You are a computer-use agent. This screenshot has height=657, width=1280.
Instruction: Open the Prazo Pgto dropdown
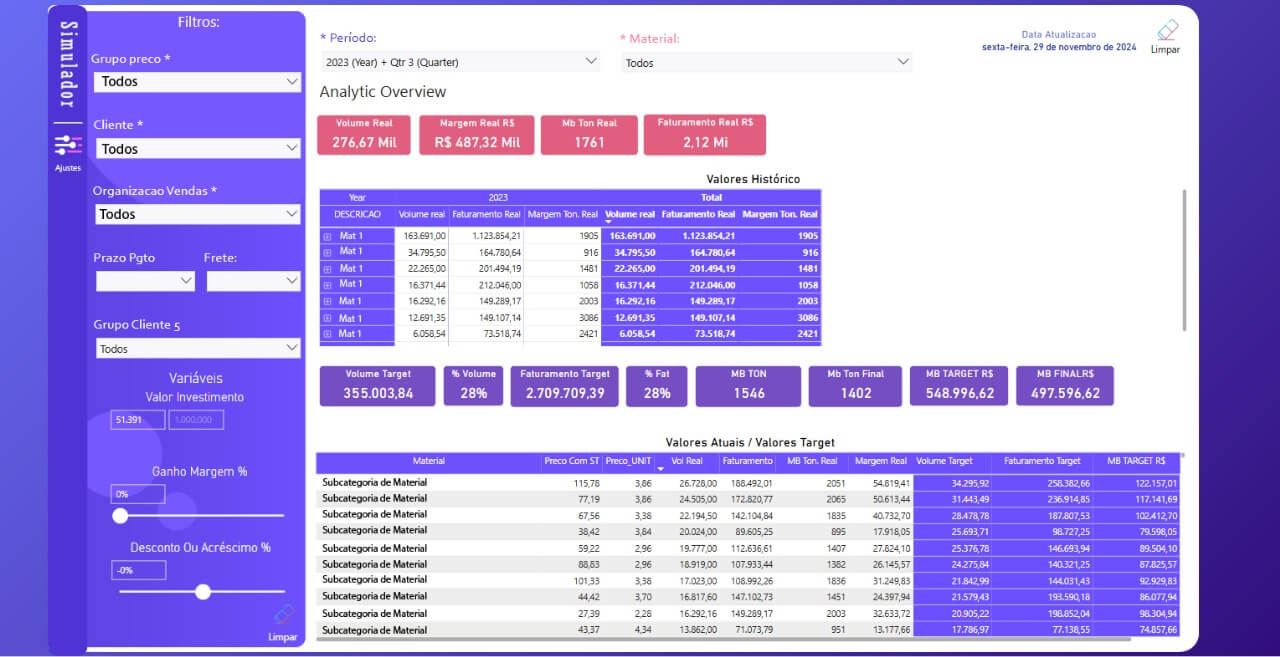click(x=145, y=282)
